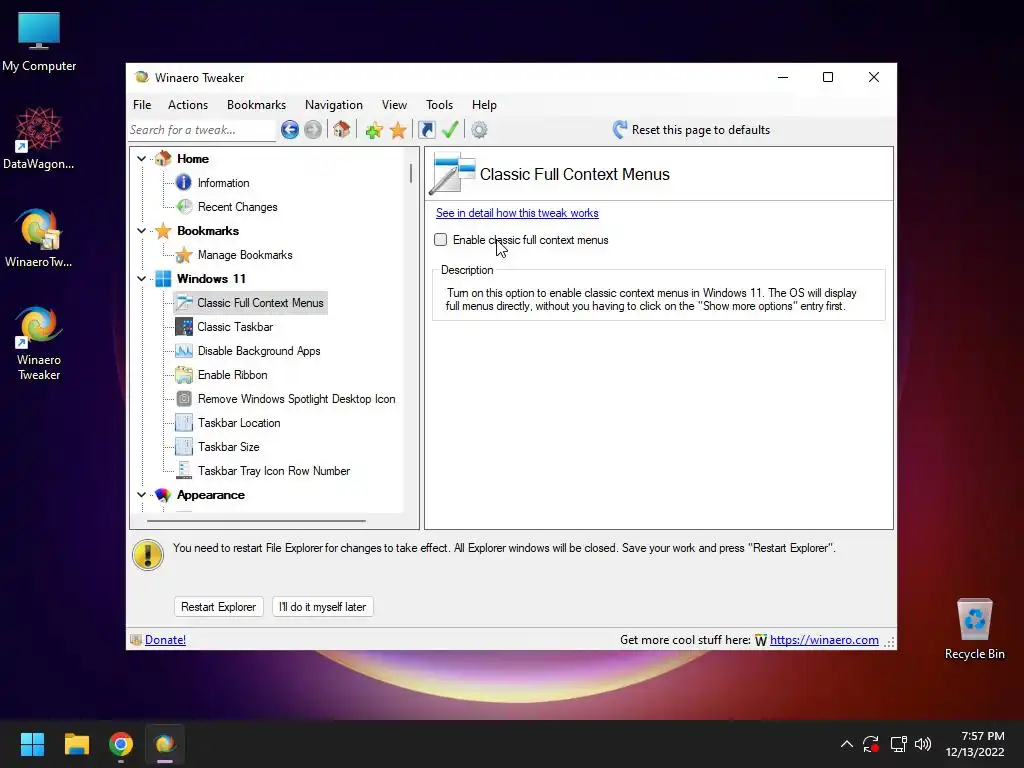Select My Computer desktop icon
The height and width of the screenshot is (768, 1024).
[x=39, y=42]
